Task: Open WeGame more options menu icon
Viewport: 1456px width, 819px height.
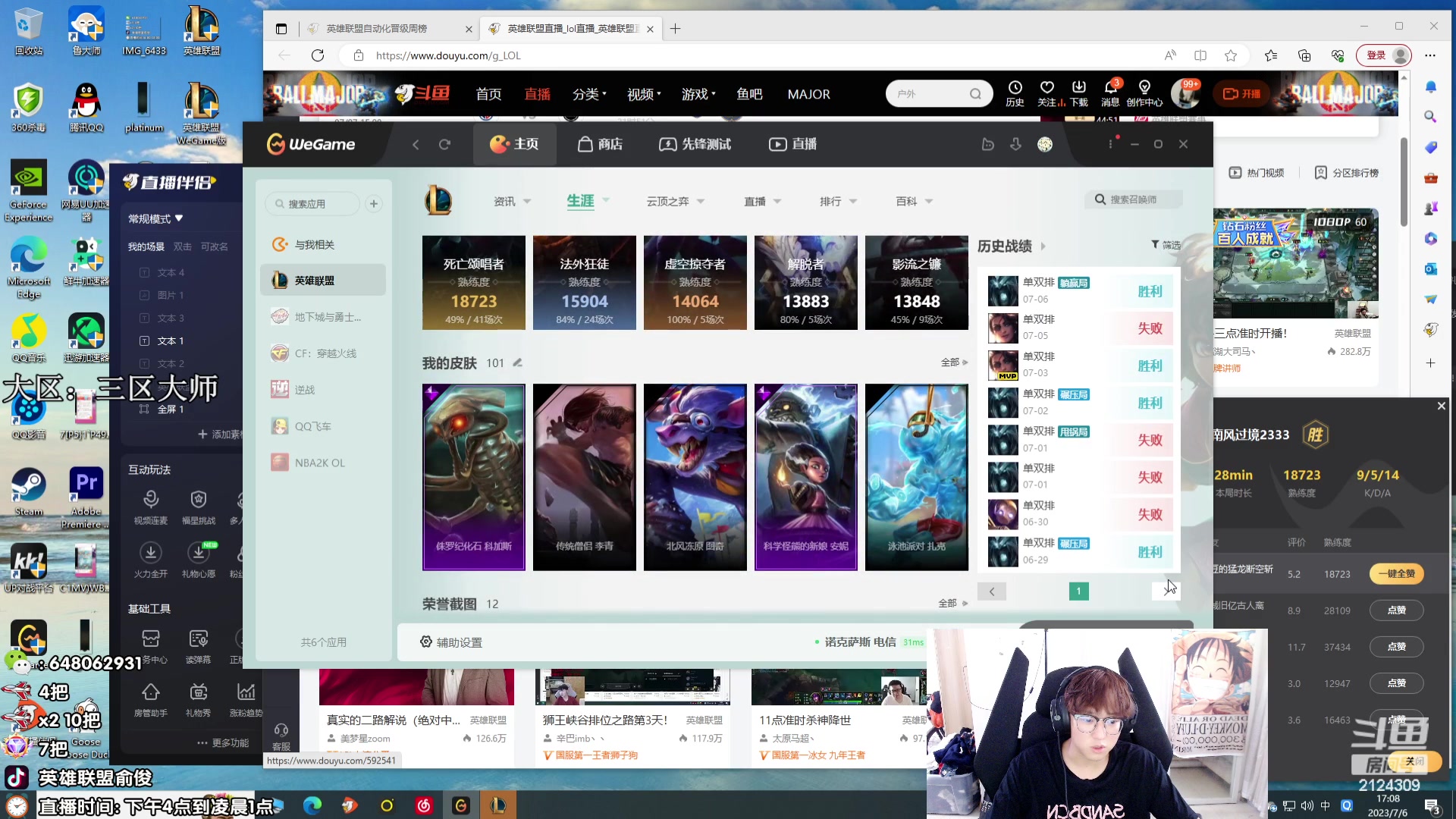Action: click(1111, 144)
